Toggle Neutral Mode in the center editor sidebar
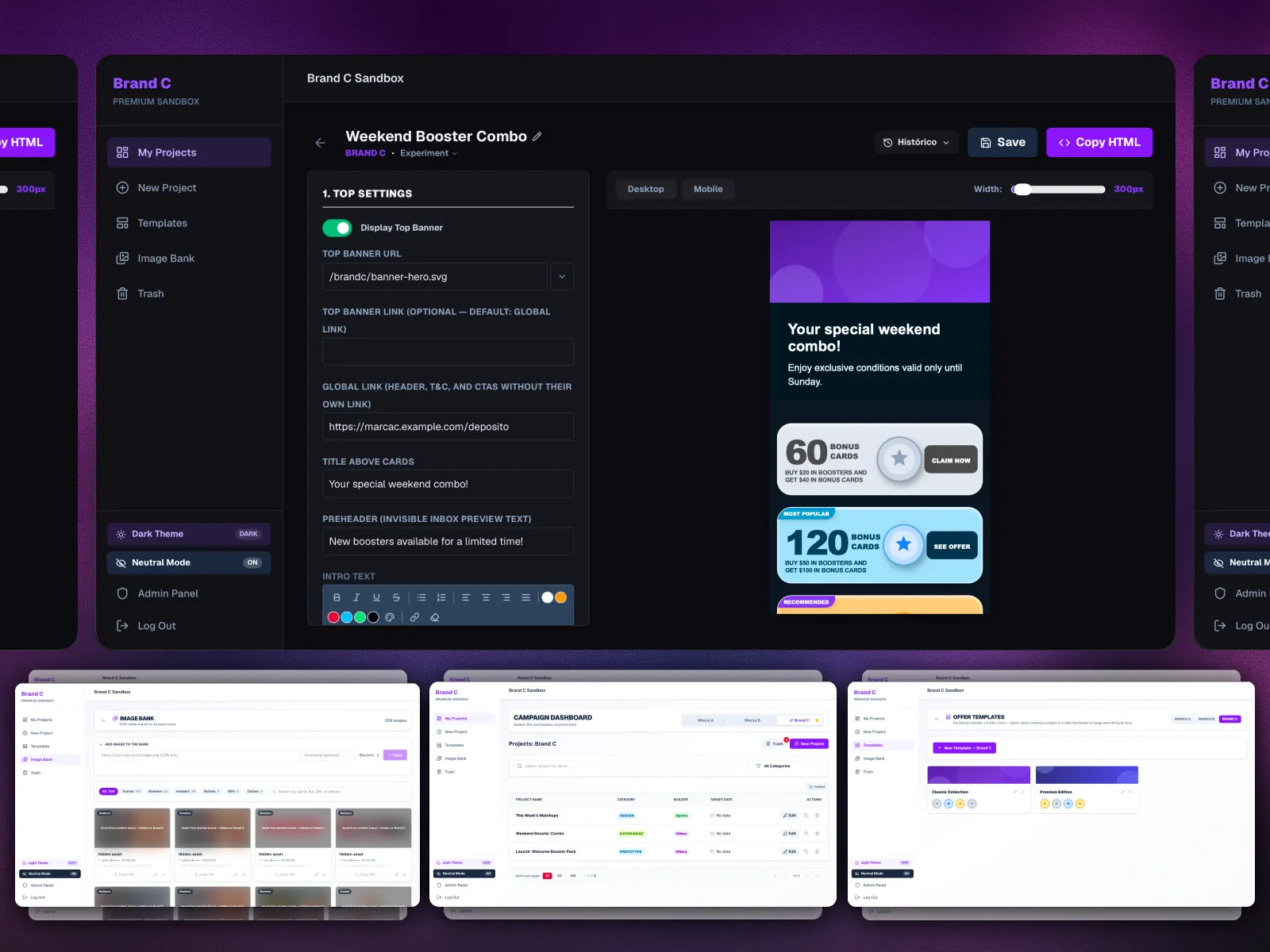 (189, 562)
